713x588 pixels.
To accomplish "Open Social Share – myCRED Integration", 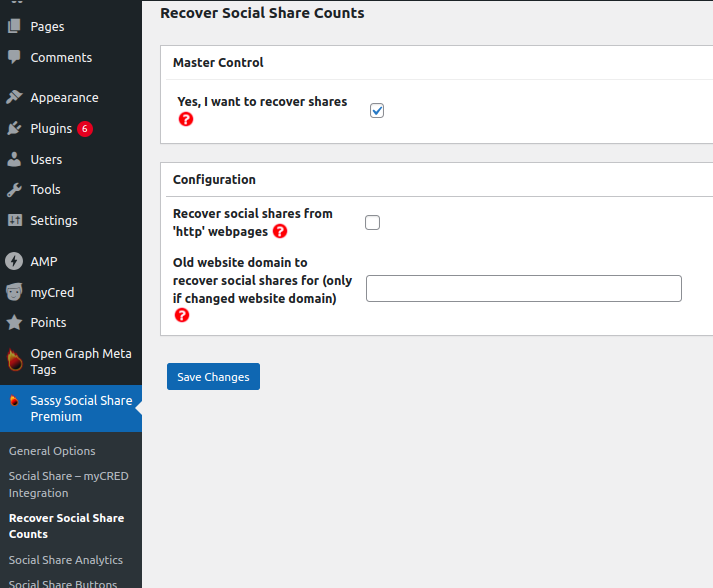I will (x=69, y=484).
